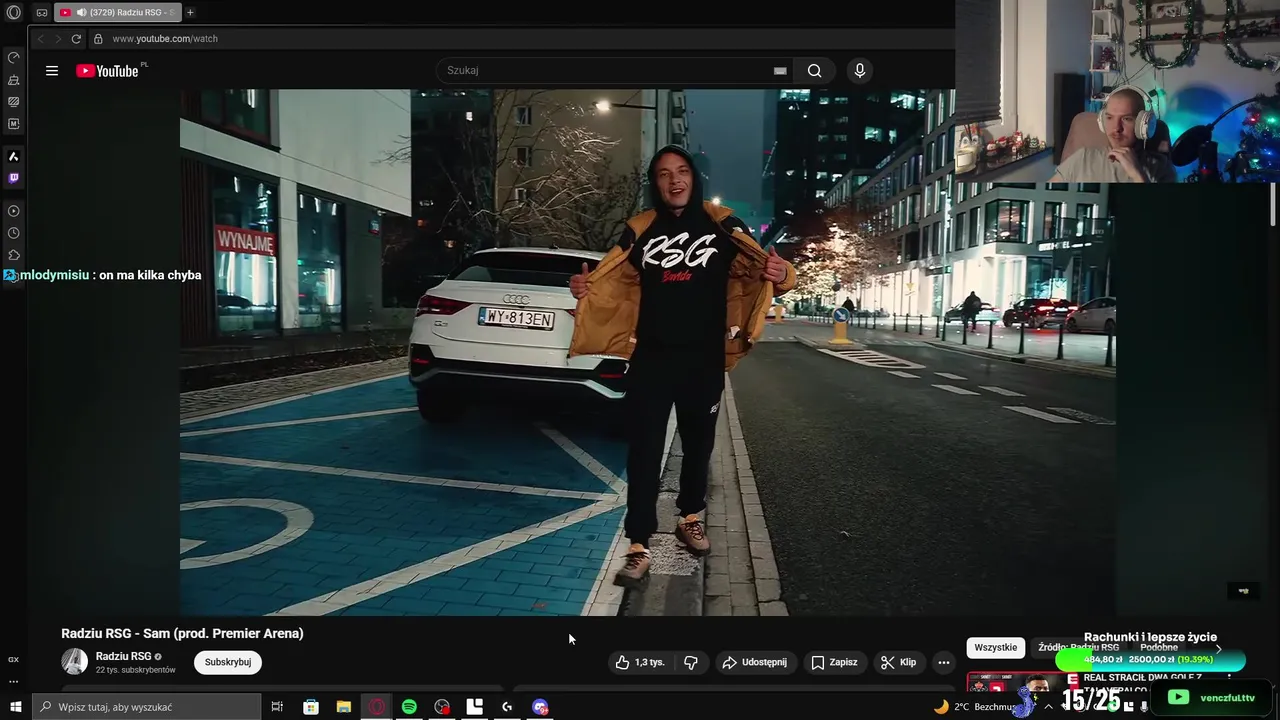Switch to Opera GX on the taskbar
Viewport: 1280px width, 720px height.
[377, 707]
